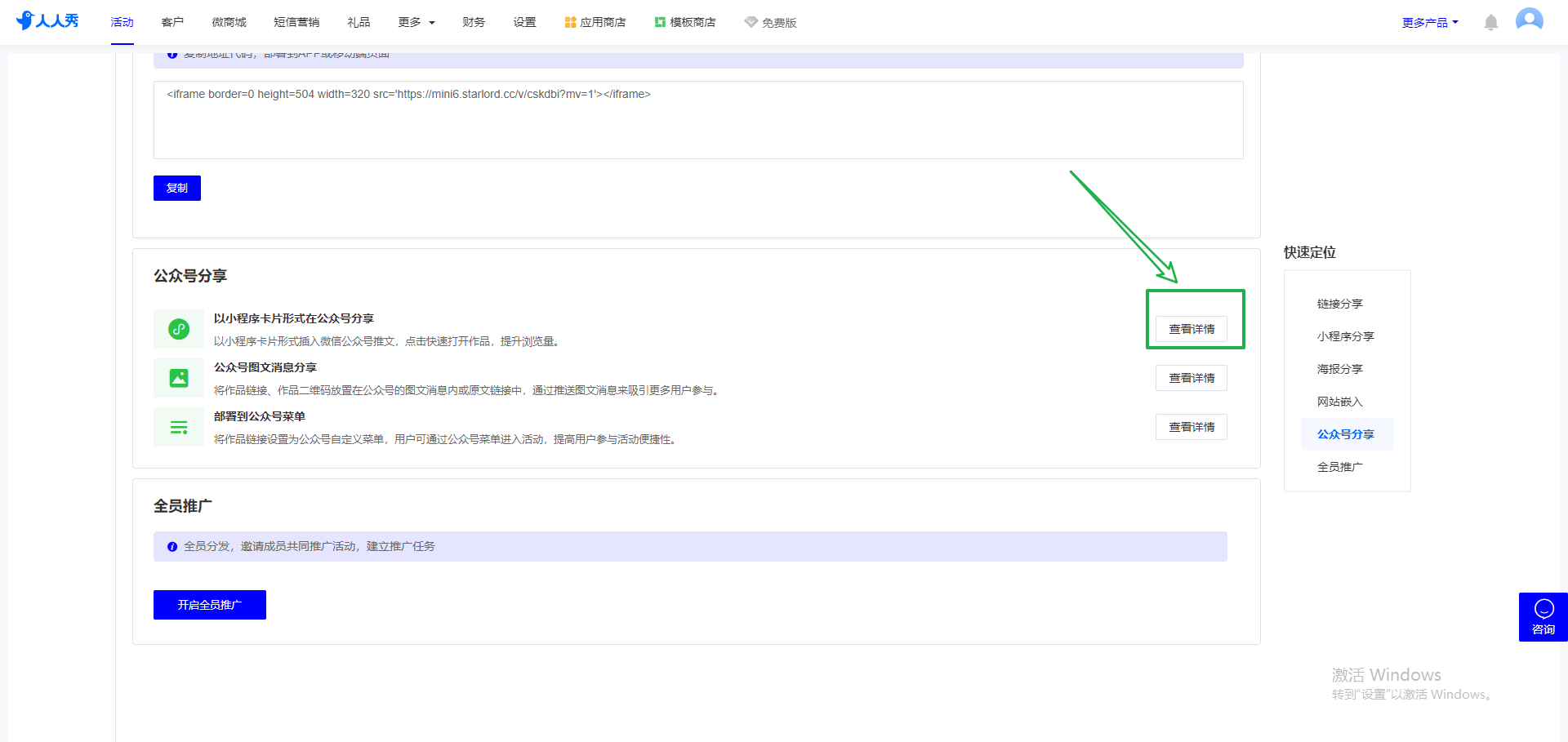1568x742 pixels.
Task: Open the 财务 menu
Action: tap(474, 22)
